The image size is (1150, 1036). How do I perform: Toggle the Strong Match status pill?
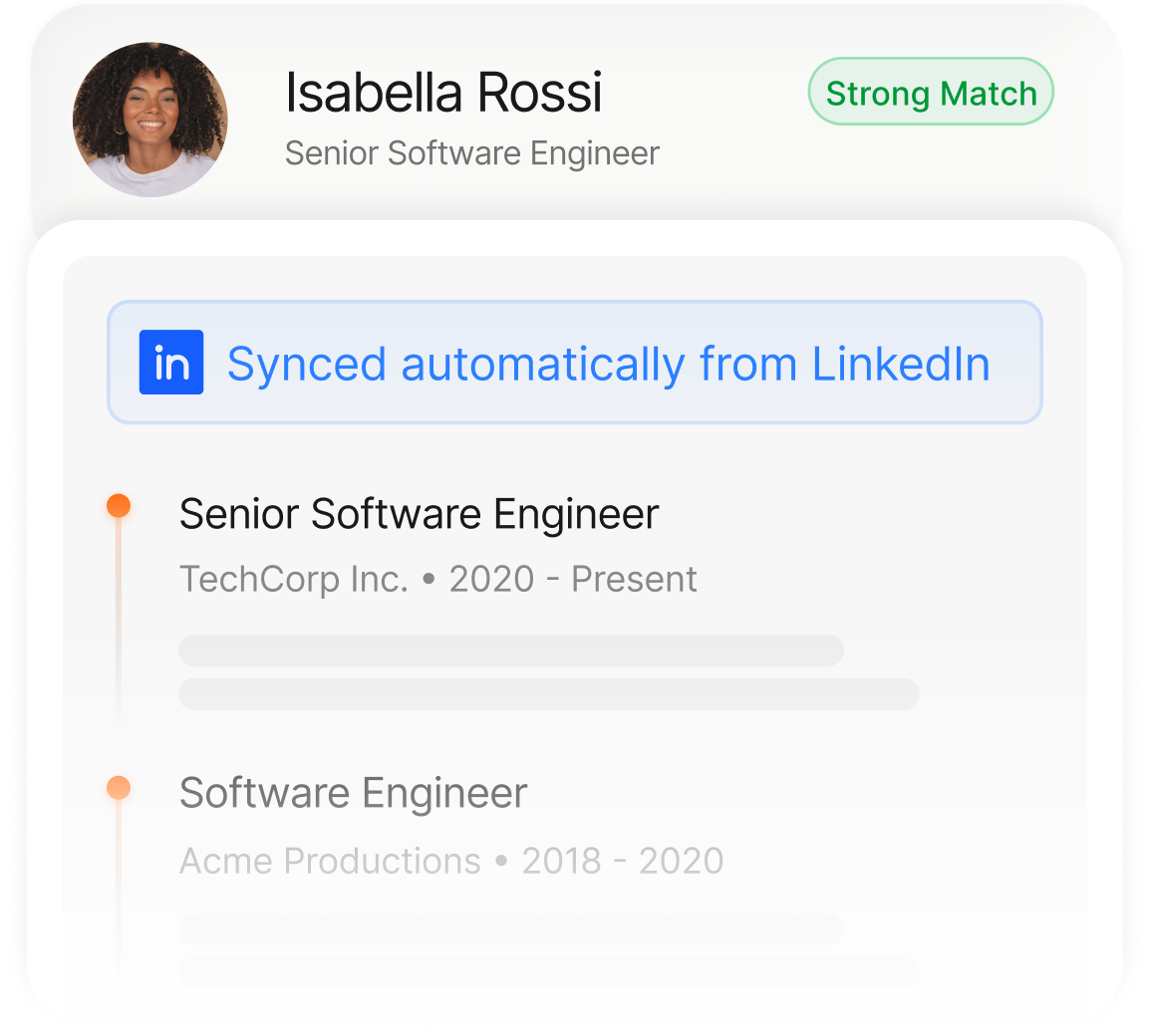click(930, 93)
